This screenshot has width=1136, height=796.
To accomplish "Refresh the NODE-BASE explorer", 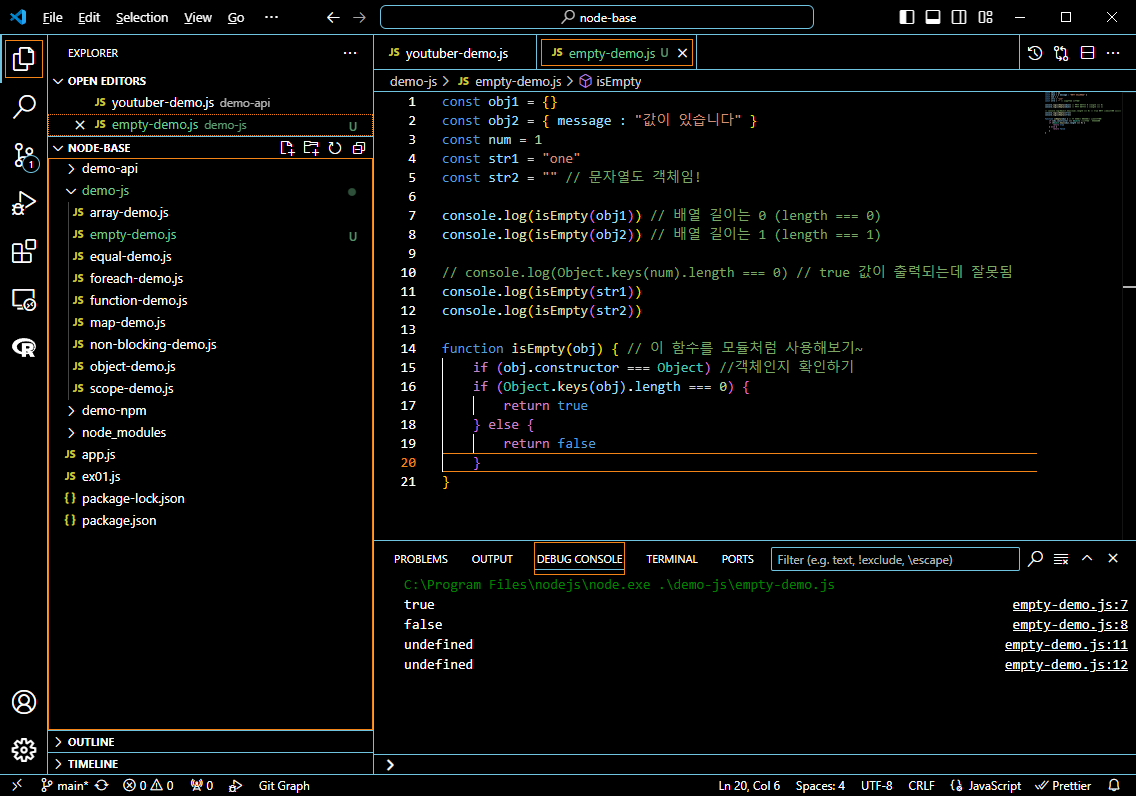I will (x=335, y=148).
